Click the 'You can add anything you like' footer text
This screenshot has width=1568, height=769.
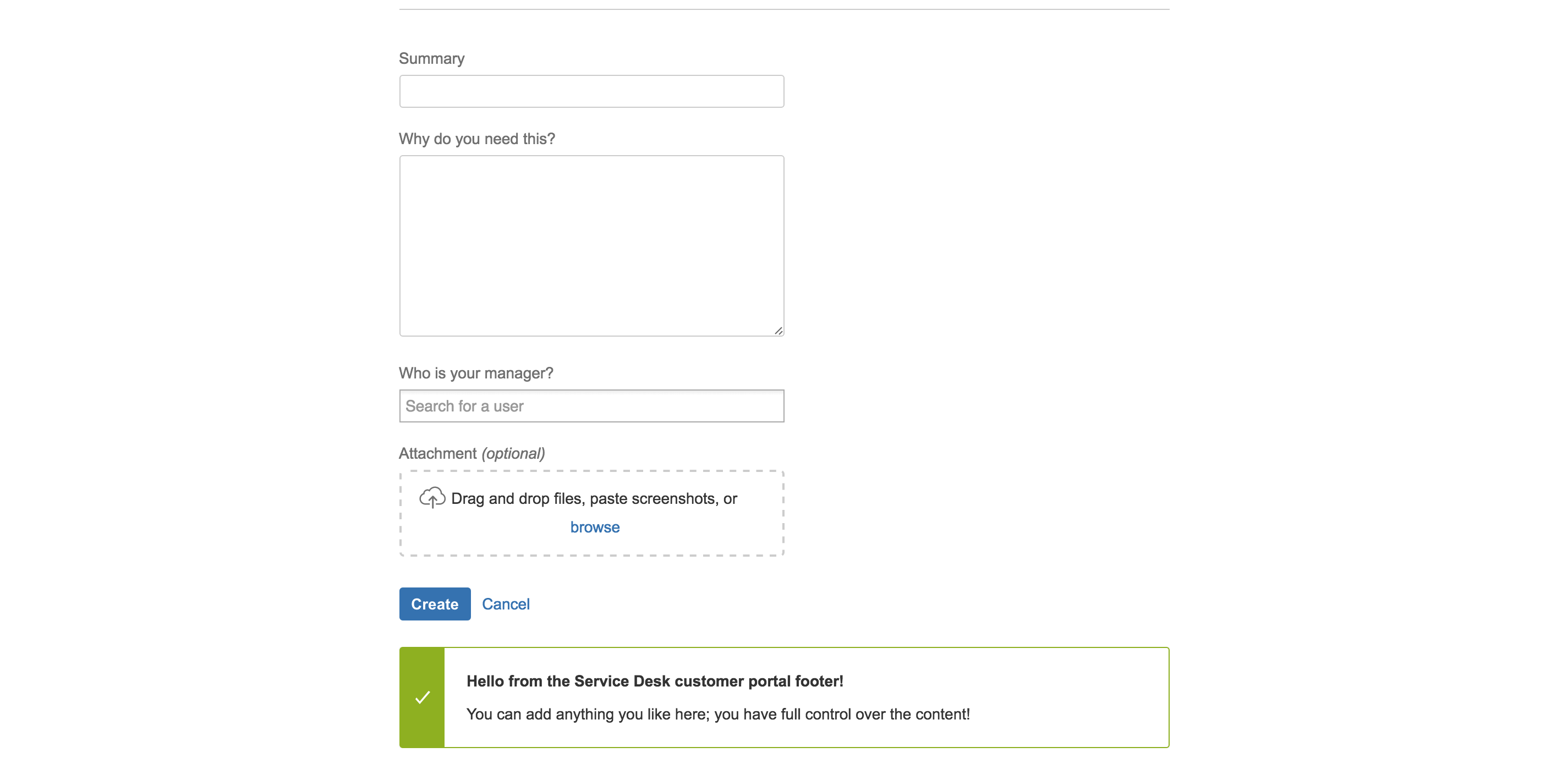tap(717, 714)
